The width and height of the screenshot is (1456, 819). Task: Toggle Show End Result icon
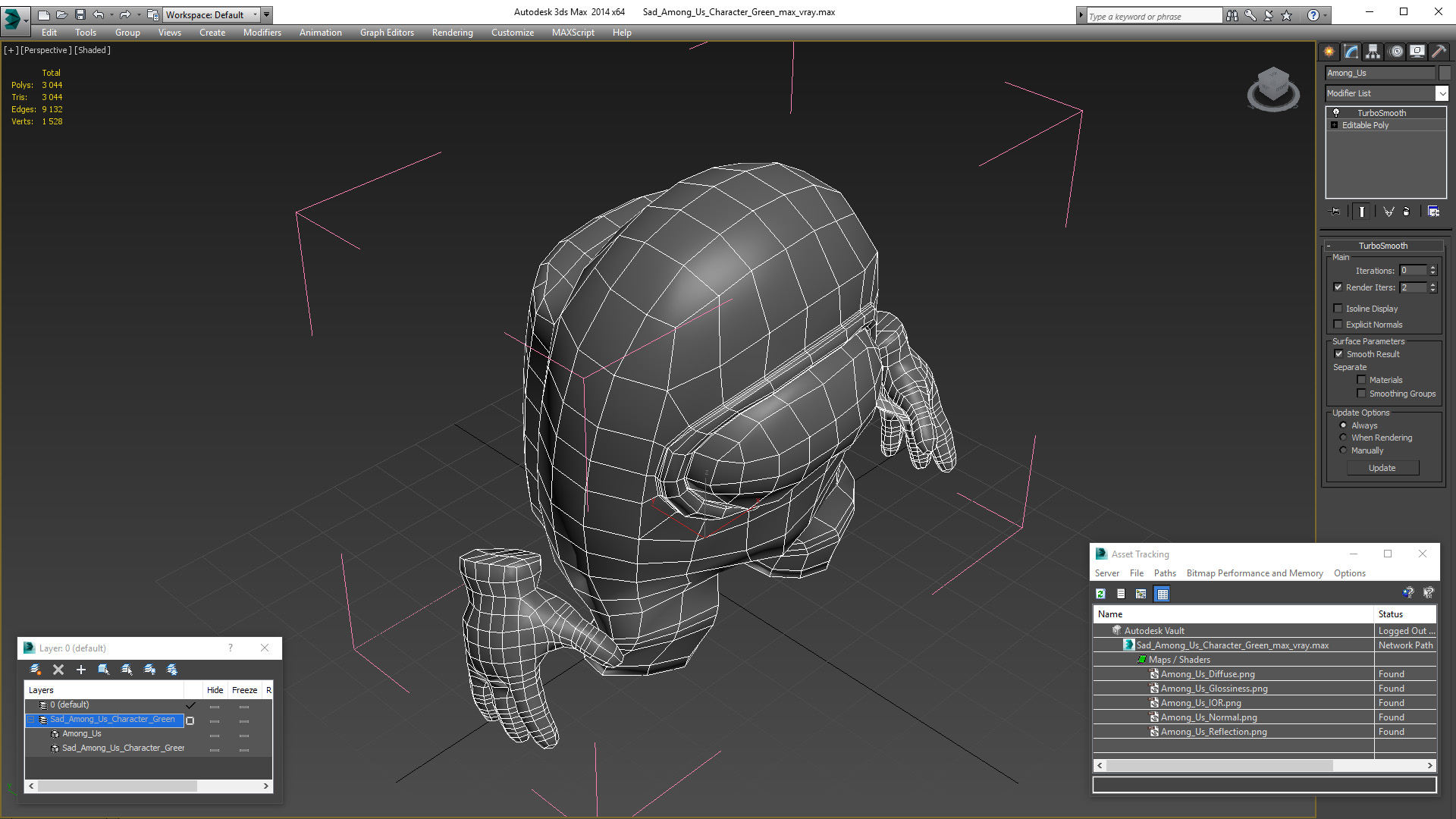[1362, 212]
